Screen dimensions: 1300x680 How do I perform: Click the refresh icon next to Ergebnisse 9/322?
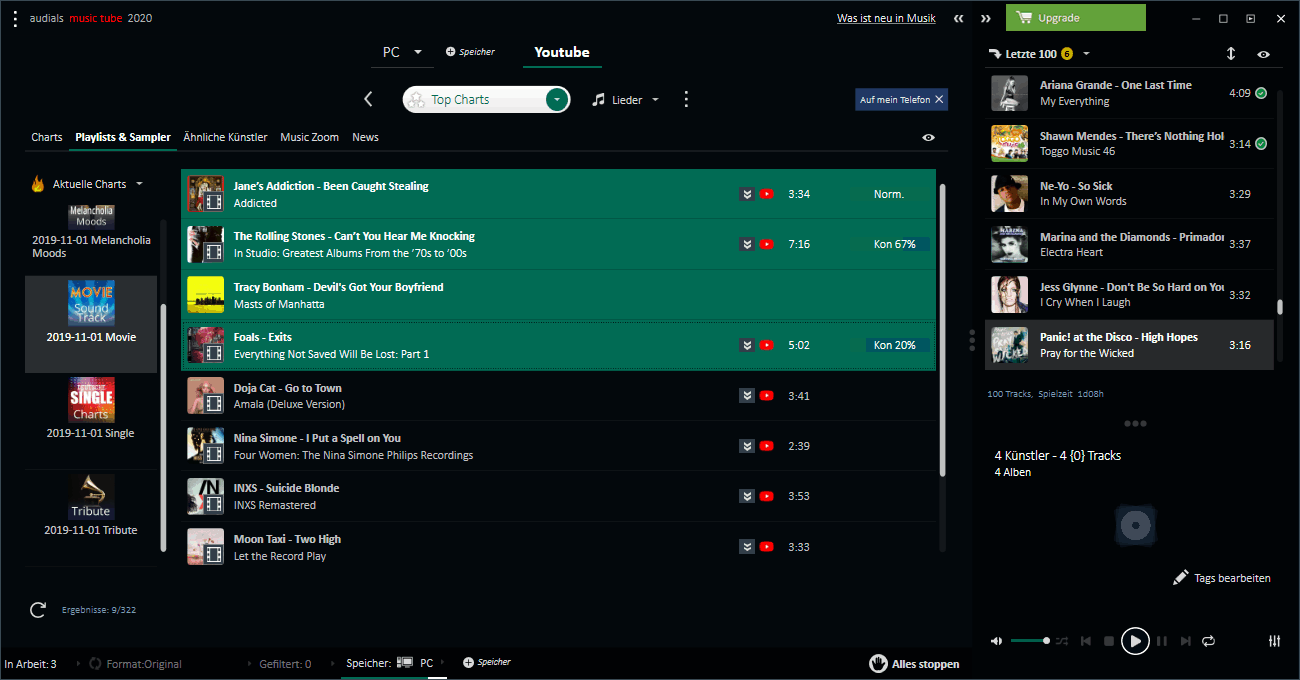[38, 609]
